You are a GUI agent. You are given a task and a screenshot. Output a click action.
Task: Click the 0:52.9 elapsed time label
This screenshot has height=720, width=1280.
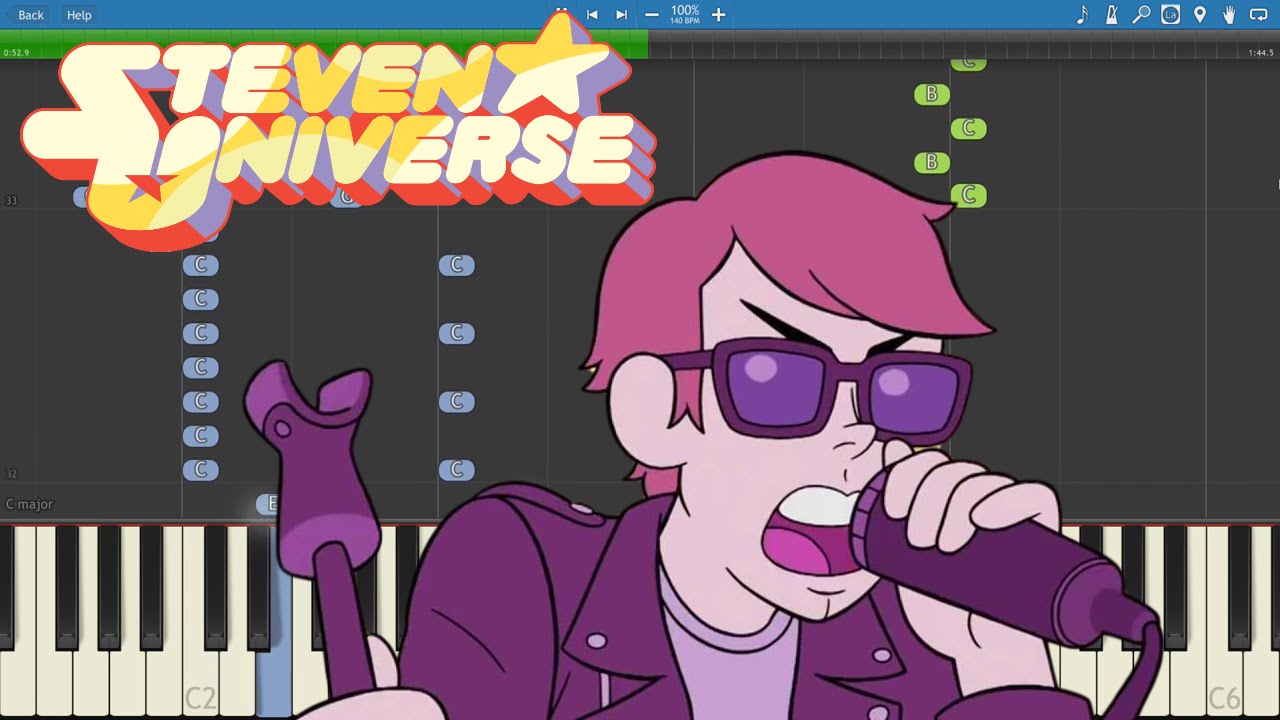[17, 53]
